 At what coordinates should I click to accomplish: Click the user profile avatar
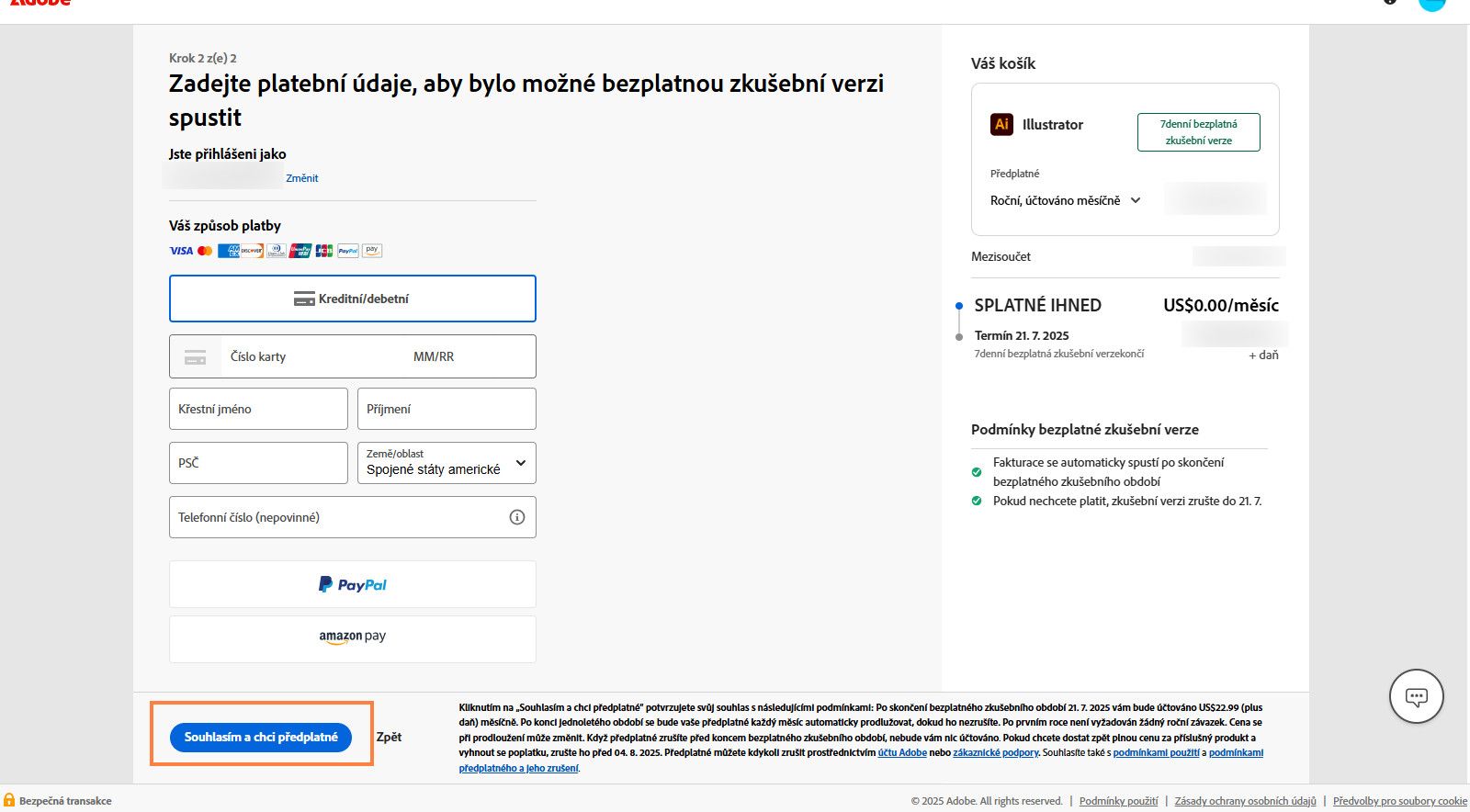(1431, 4)
